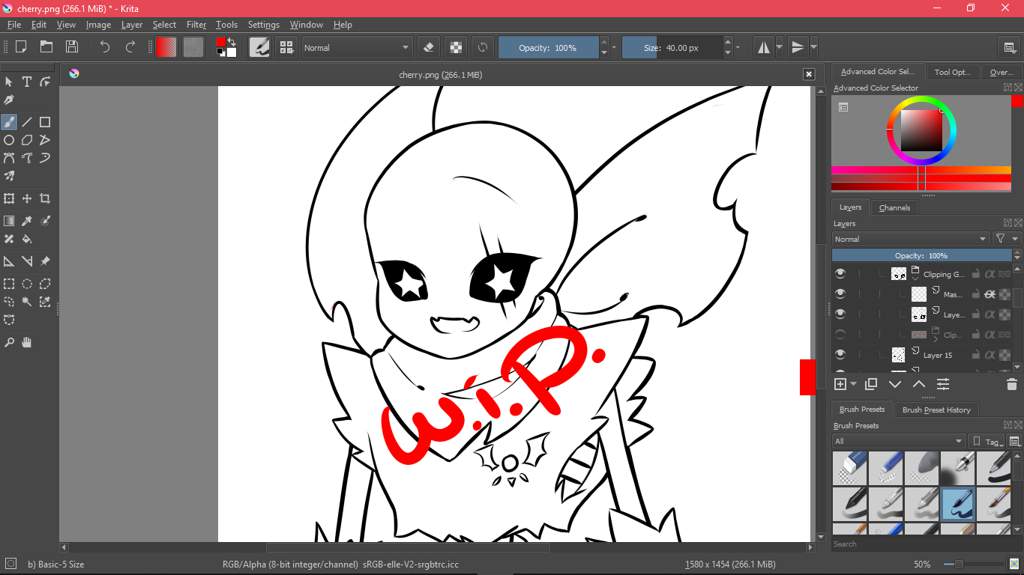Switch to the Tool Options tab
The image size is (1024, 575).
point(952,72)
